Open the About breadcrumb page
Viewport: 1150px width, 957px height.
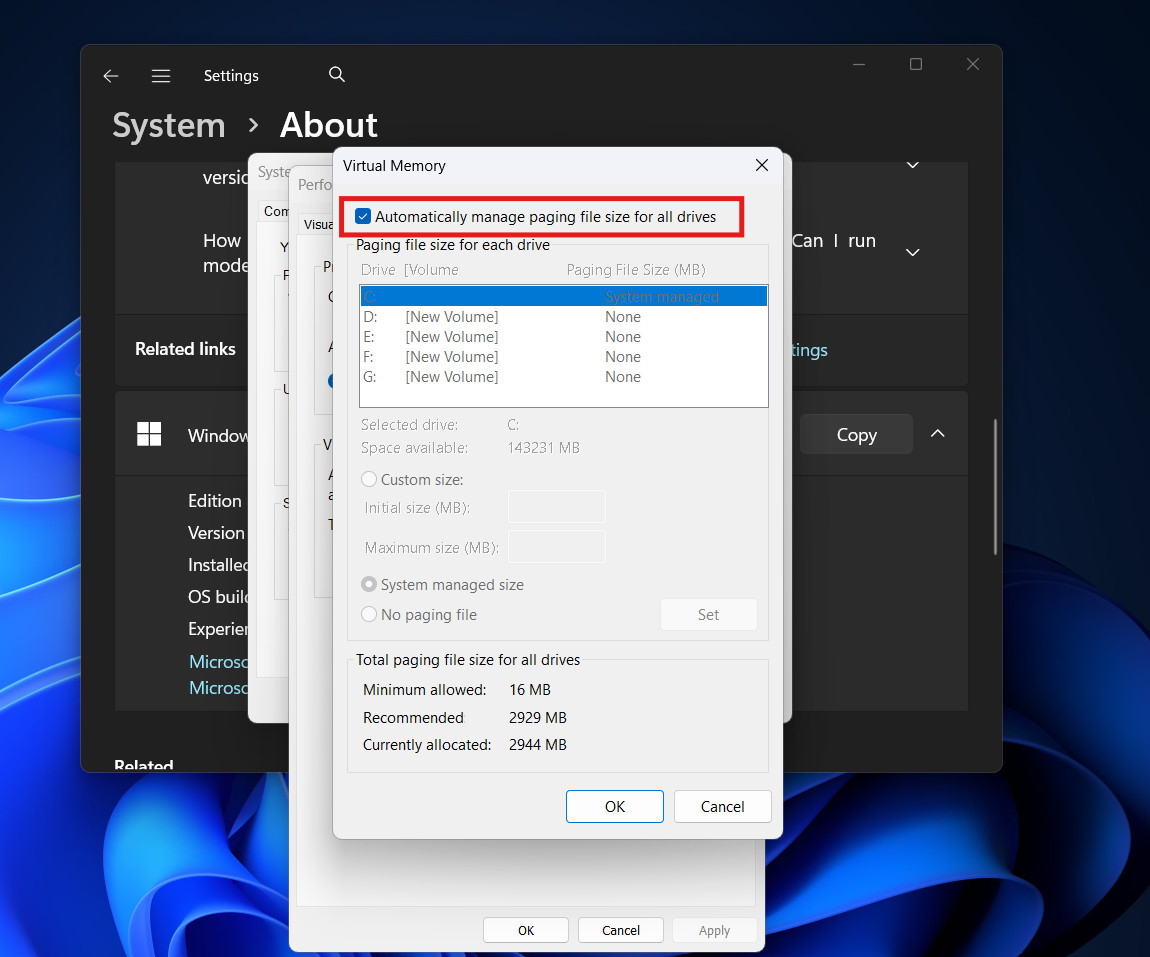click(x=328, y=125)
